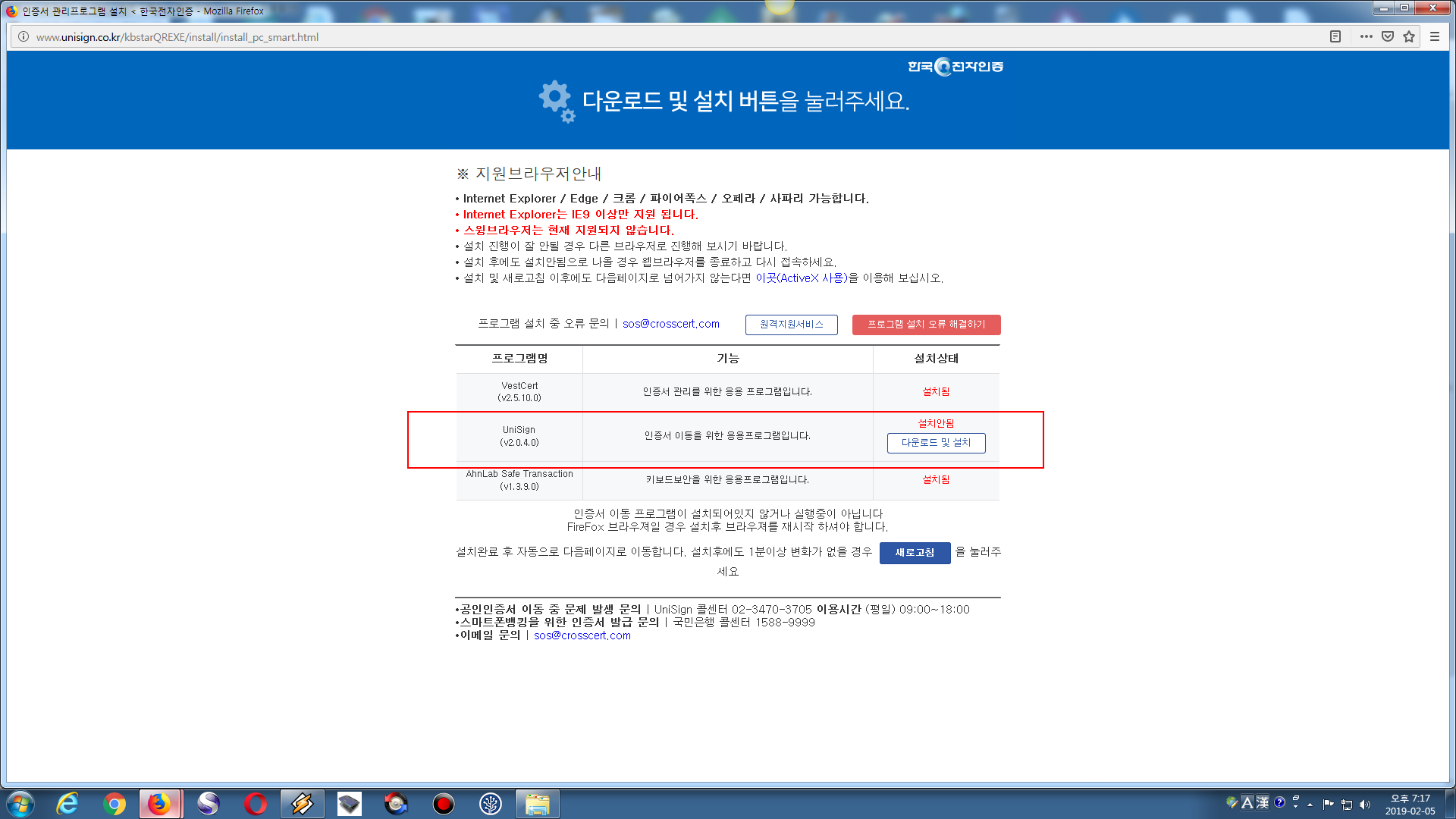Toggle the IME 'A' input mode
The image size is (1456, 819).
click(1247, 802)
